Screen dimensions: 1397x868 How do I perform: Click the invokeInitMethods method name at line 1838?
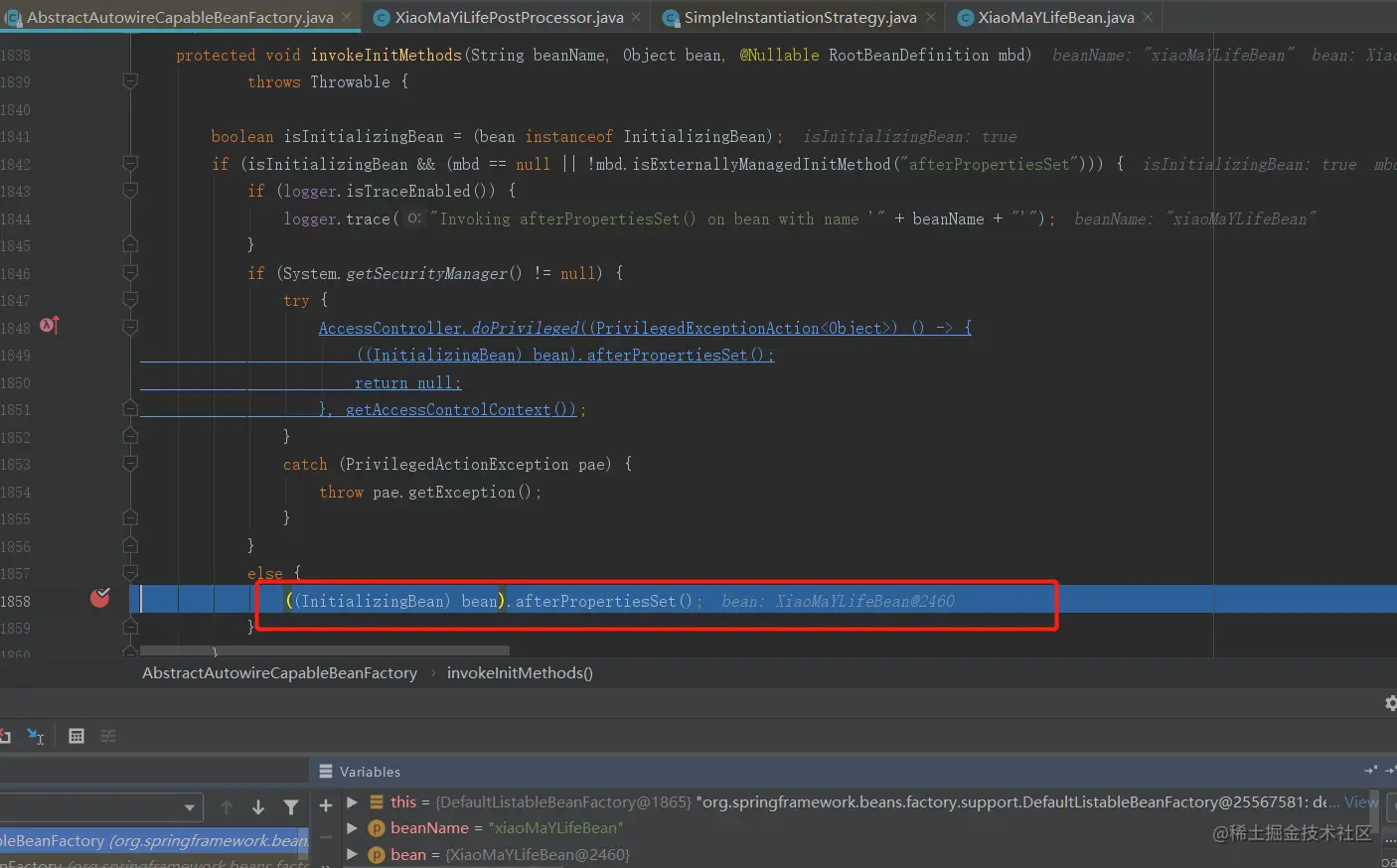coord(387,55)
